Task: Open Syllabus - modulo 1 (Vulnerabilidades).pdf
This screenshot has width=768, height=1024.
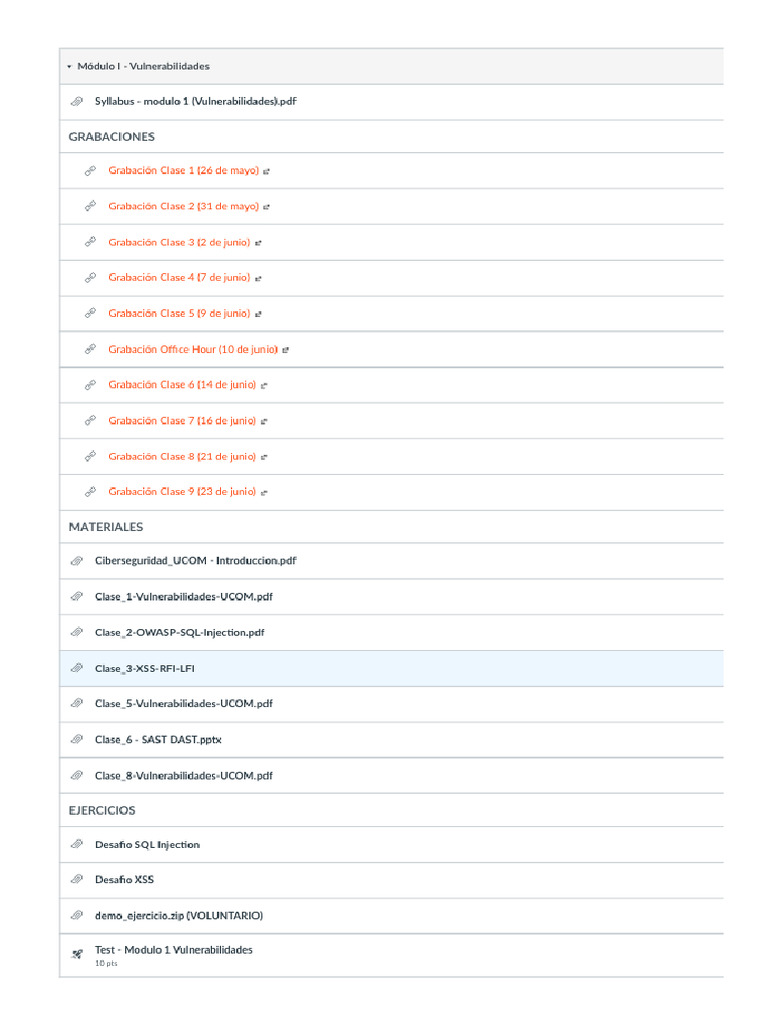Action: [x=195, y=102]
